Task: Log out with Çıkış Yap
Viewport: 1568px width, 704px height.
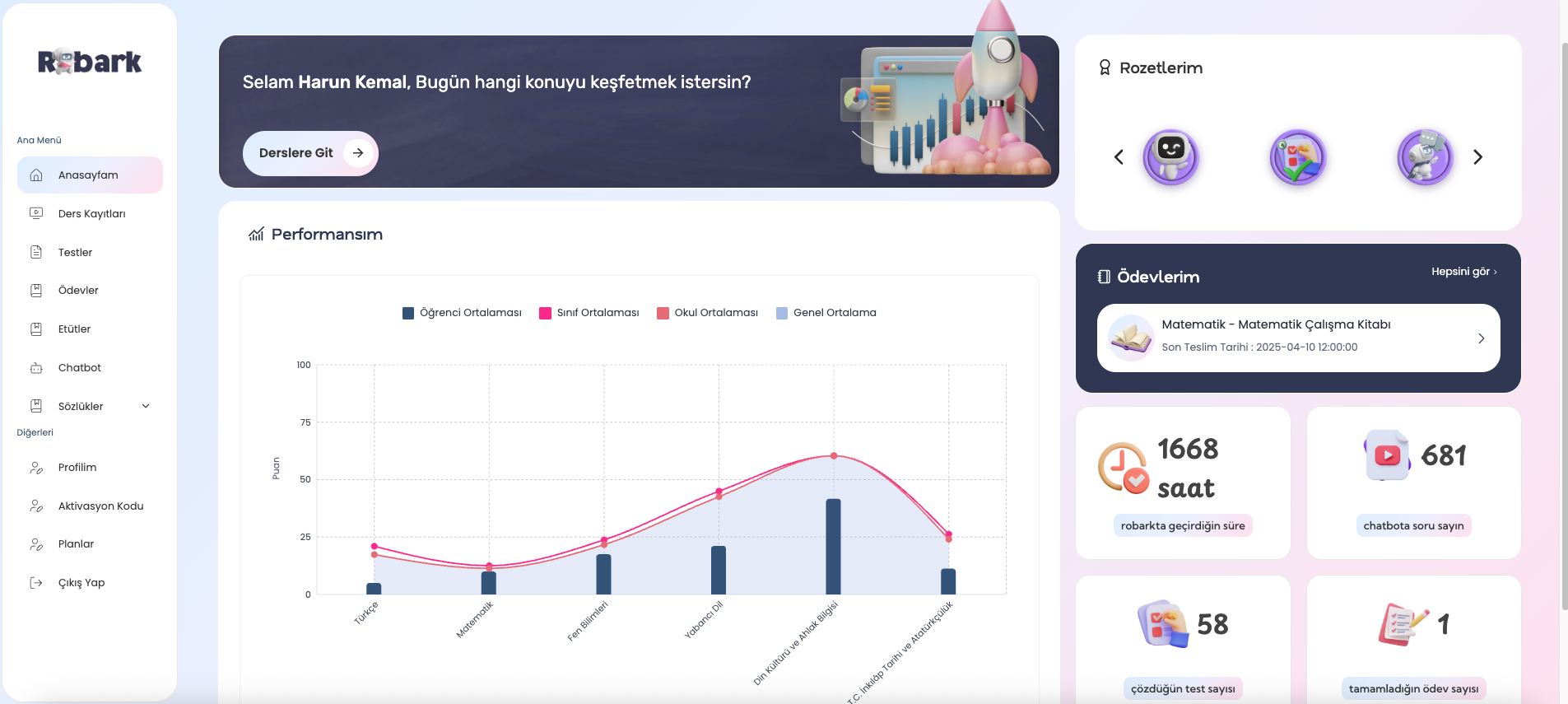Action: [x=90, y=583]
